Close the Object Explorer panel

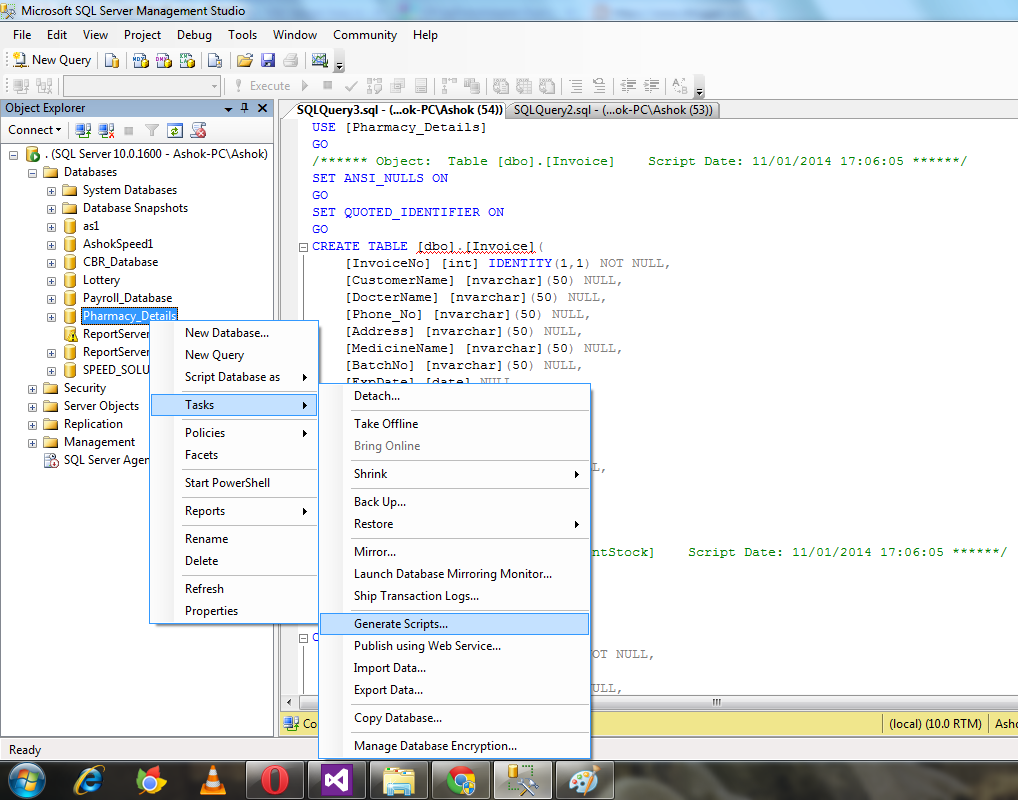click(x=262, y=108)
